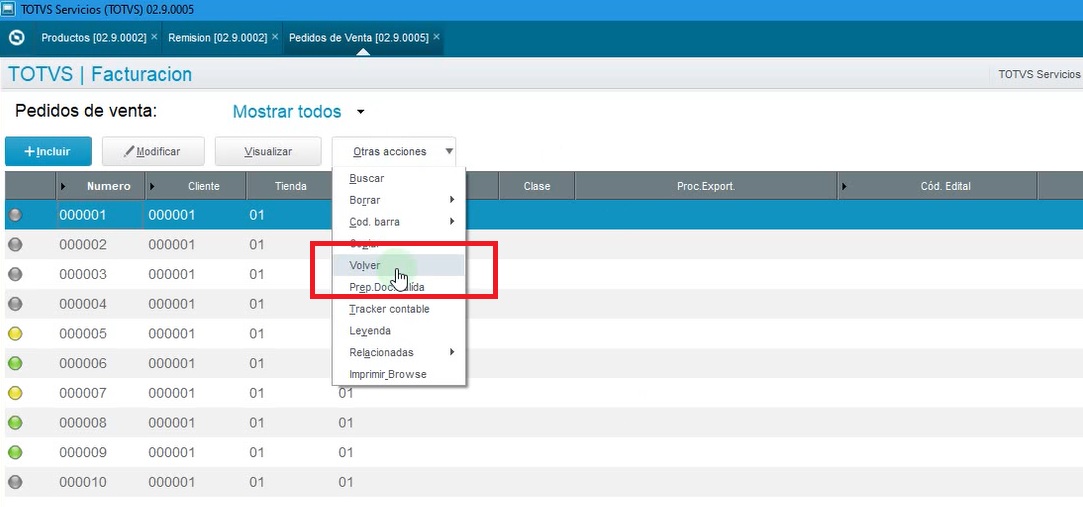Viewport: 1083px width, 507px height.
Task: Choose Buscar from the actions menu
Action: tap(367, 178)
